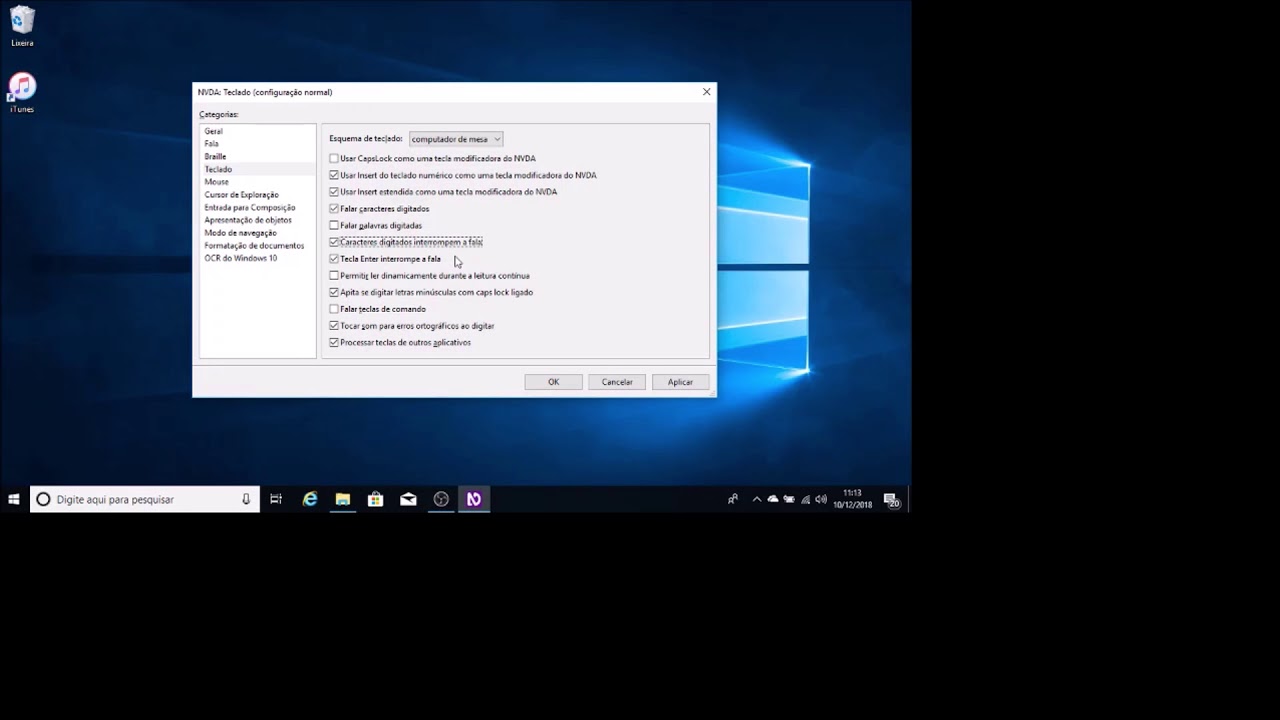This screenshot has height=720, width=1280.
Task: Open the Mail app on the taskbar
Action: (408, 499)
